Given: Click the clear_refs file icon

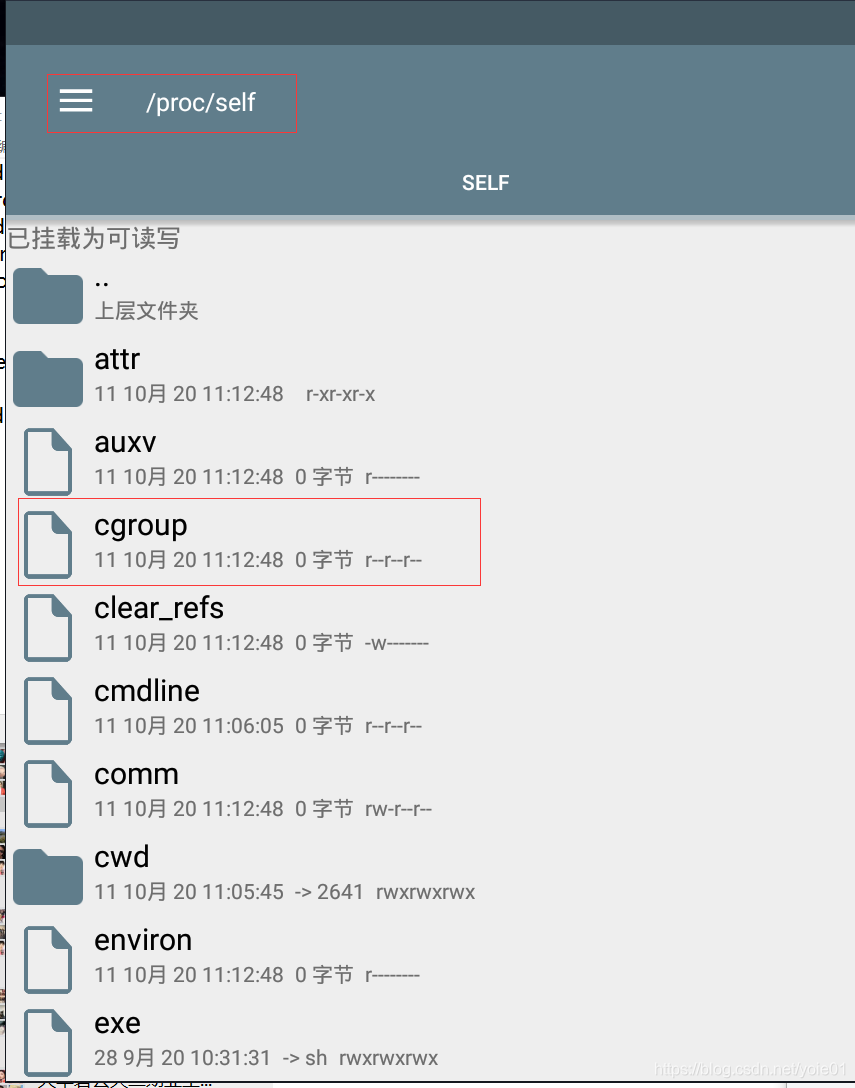Looking at the screenshot, I should click(x=48, y=627).
